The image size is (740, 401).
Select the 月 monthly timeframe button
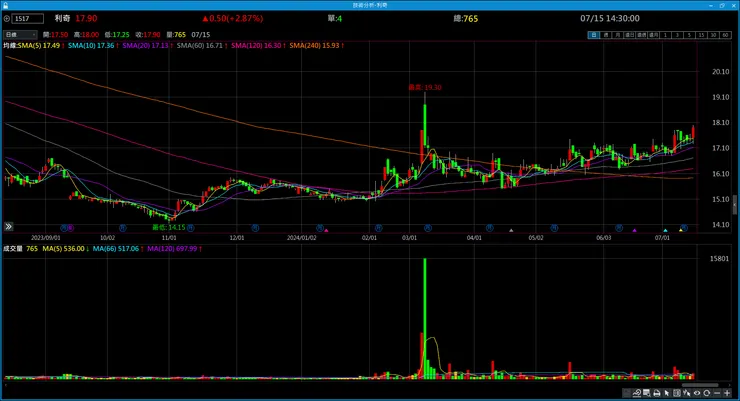617,35
